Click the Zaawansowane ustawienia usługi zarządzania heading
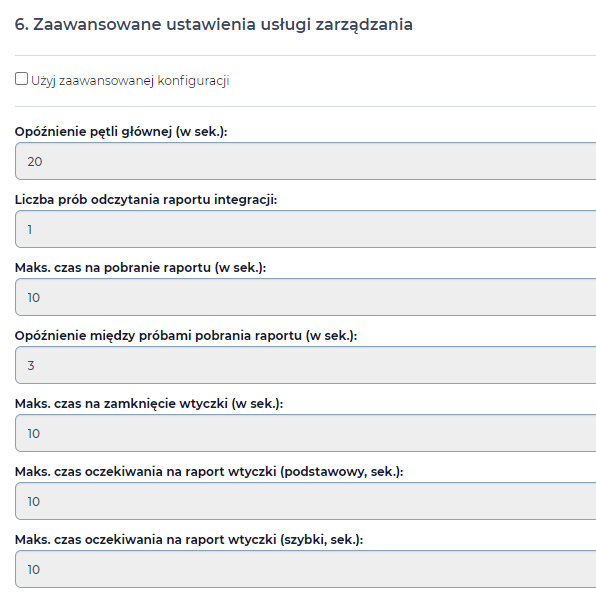 click(214, 24)
